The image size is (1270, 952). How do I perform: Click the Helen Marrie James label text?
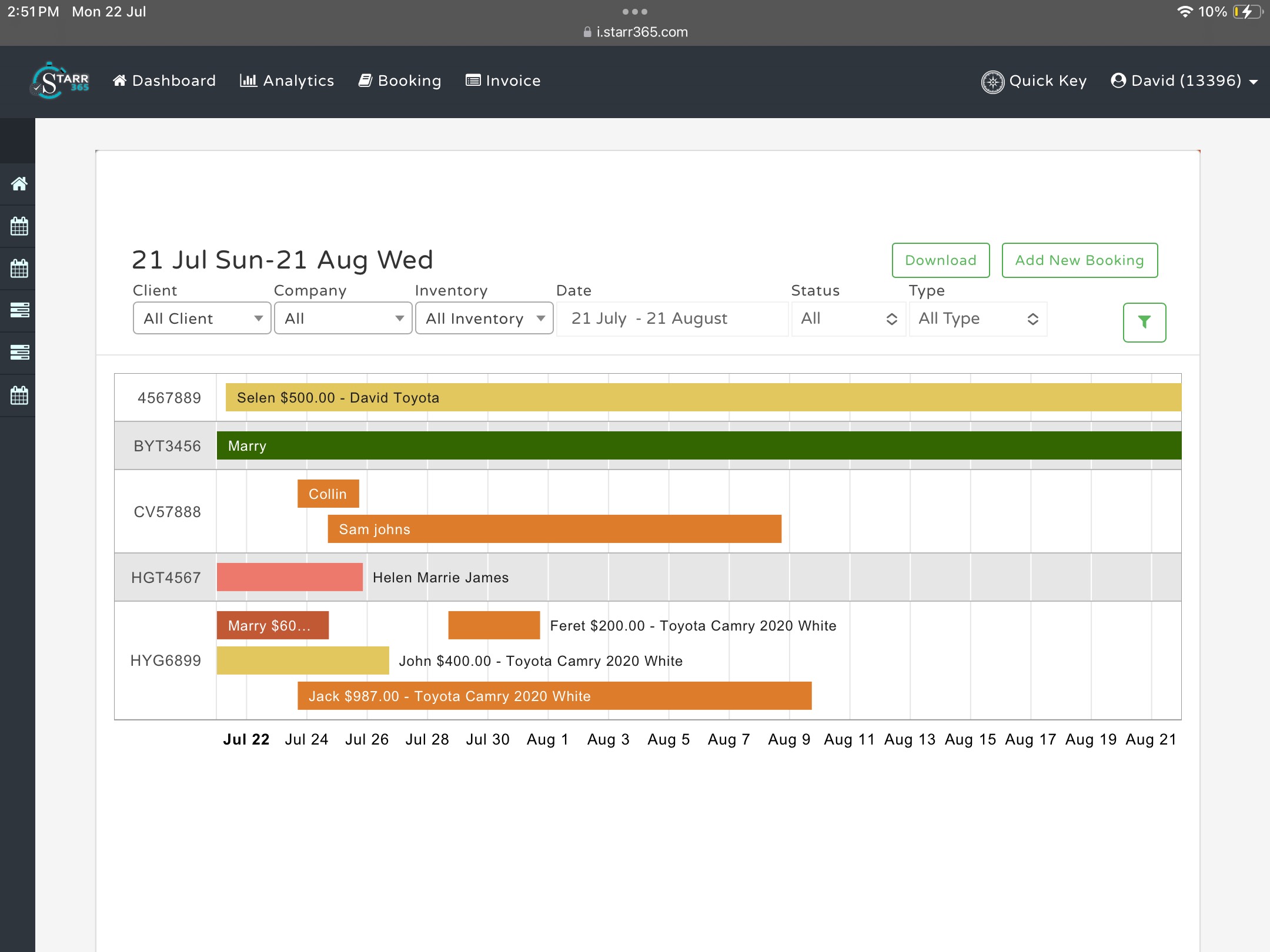[x=441, y=578]
